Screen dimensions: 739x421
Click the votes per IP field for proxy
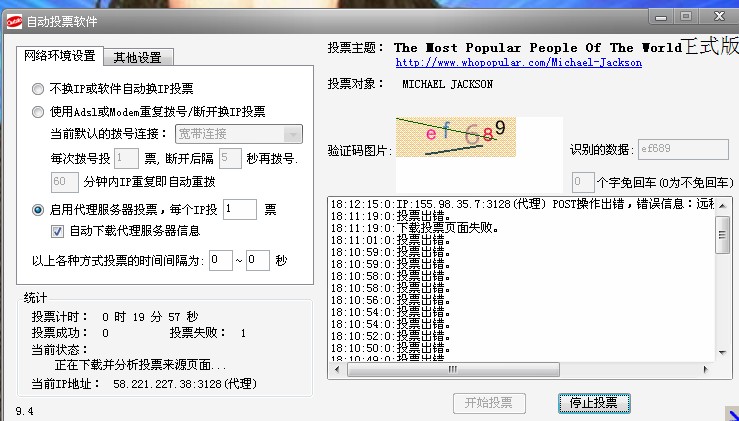coord(240,209)
